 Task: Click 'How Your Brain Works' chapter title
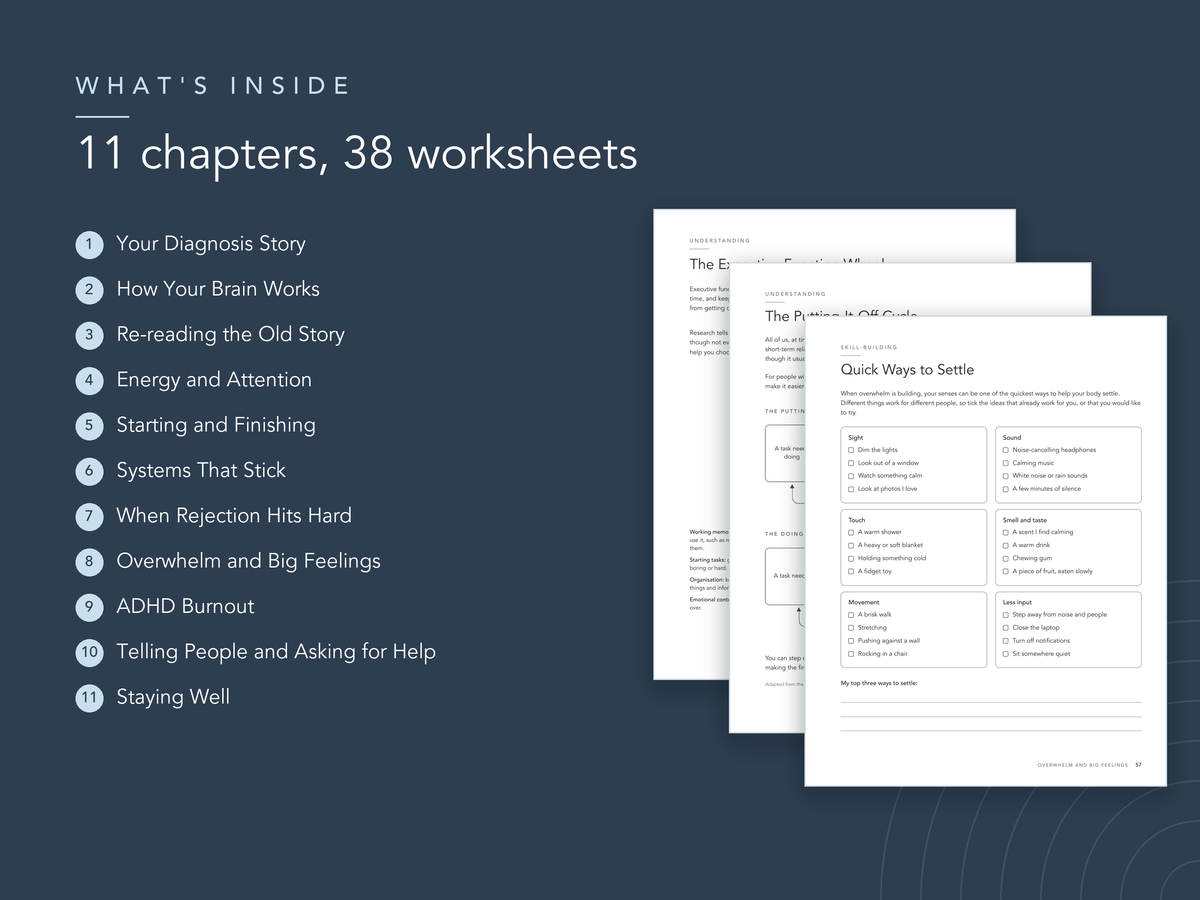[x=218, y=289]
